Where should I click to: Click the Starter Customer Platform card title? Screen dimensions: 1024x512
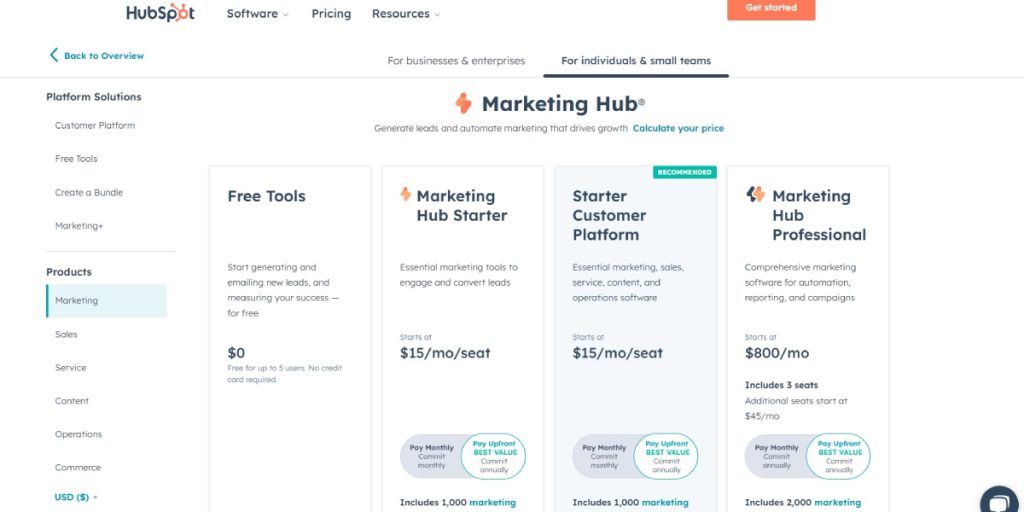pyautogui.click(x=609, y=216)
